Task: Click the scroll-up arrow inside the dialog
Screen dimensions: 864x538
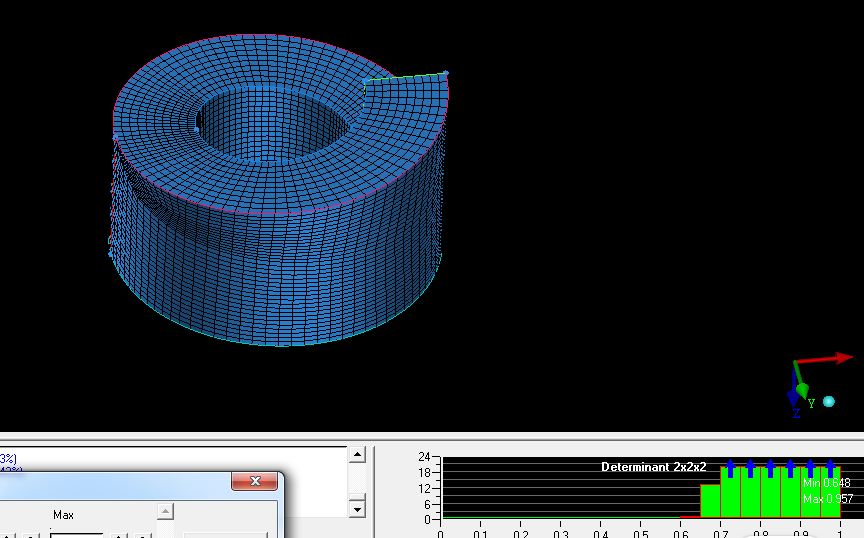Action: 166,512
